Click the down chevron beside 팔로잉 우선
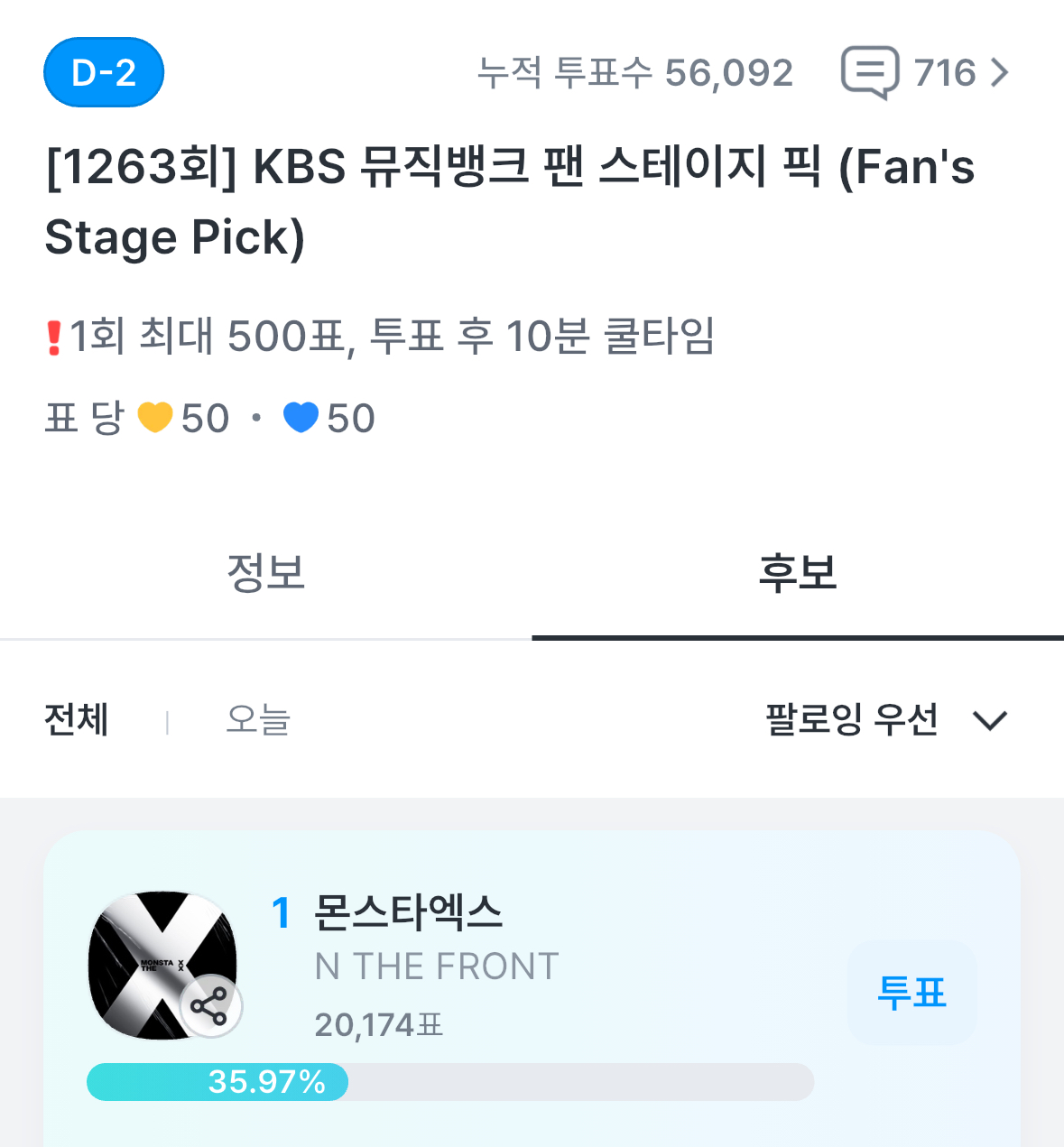This screenshot has height=1147, width=1064. pyautogui.click(x=990, y=720)
